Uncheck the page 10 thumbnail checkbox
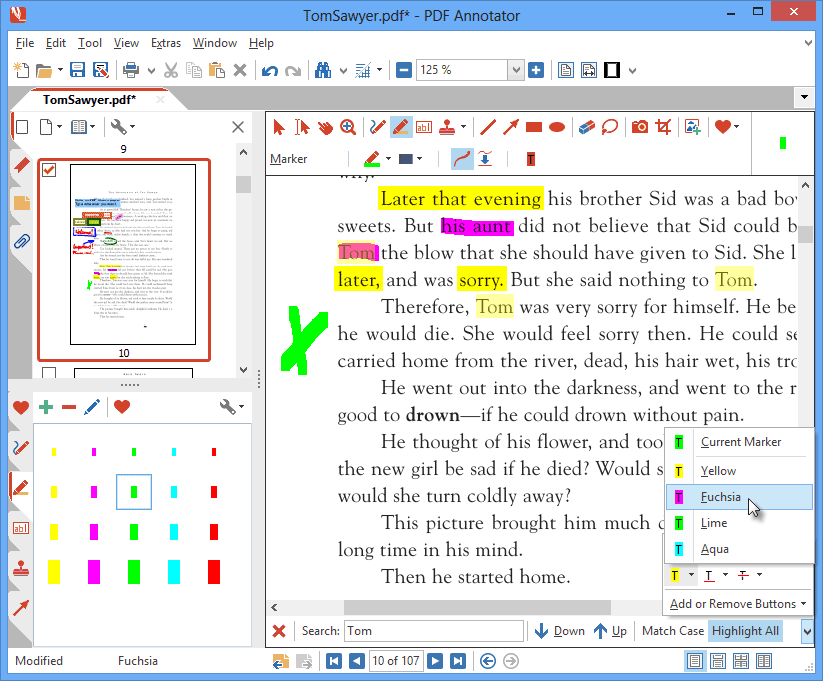823x681 pixels. click(49, 171)
